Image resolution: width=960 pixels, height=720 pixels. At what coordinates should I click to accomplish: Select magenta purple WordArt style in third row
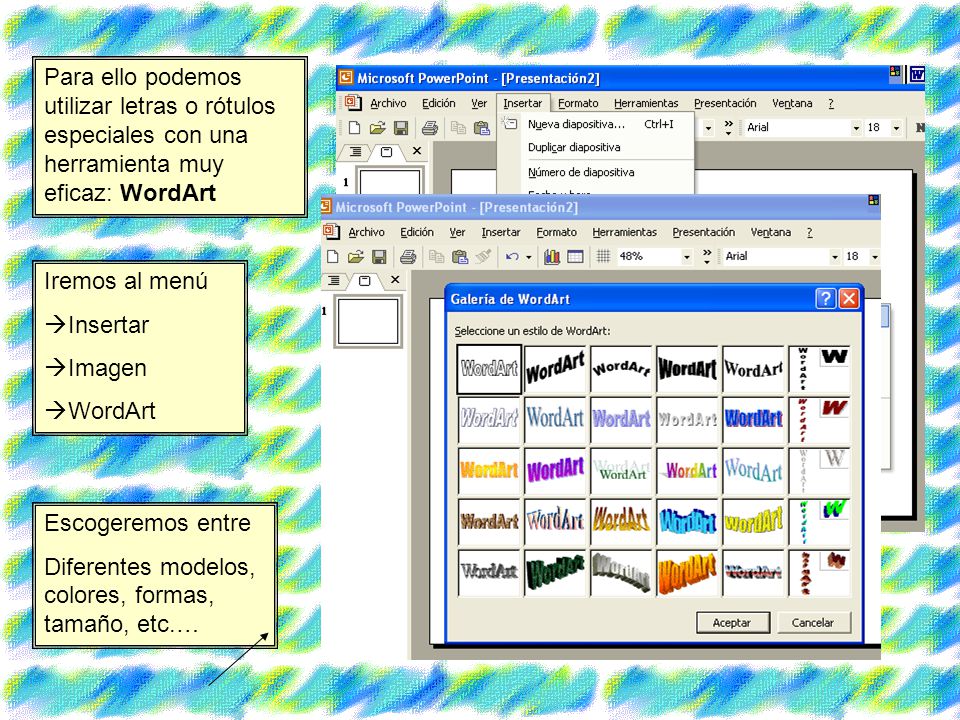point(555,470)
